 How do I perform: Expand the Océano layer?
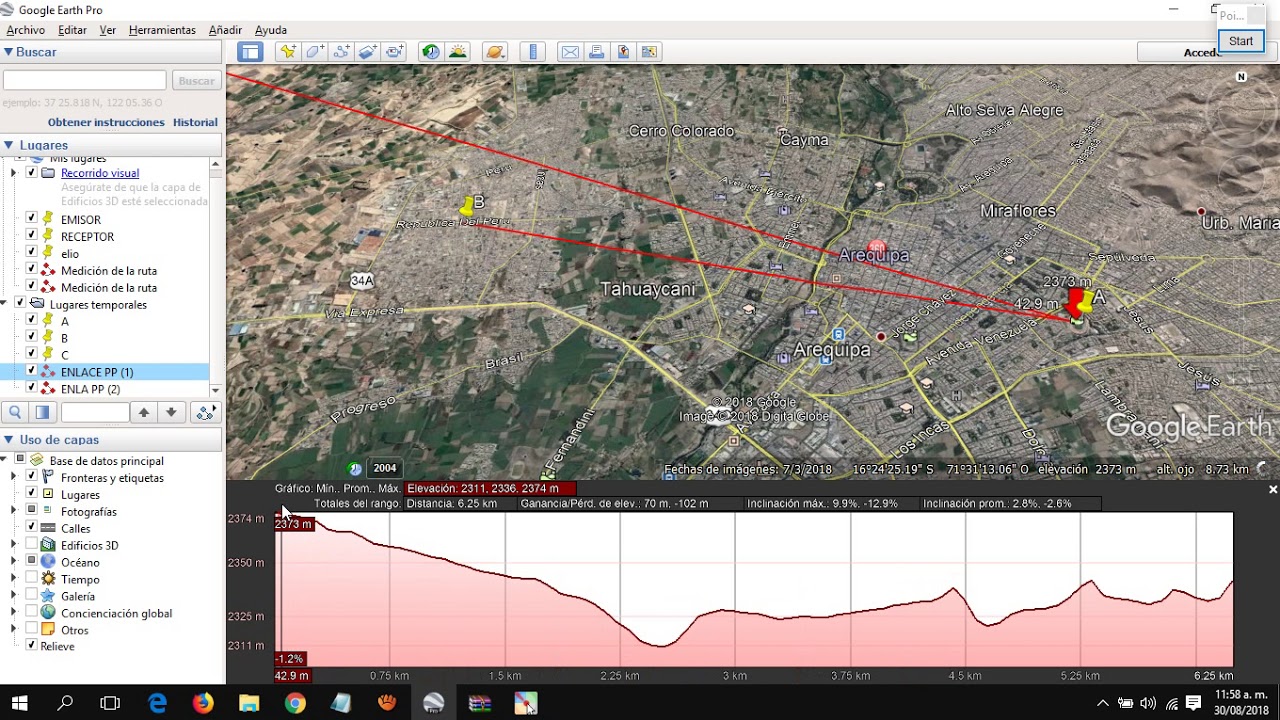click(13, 562)
